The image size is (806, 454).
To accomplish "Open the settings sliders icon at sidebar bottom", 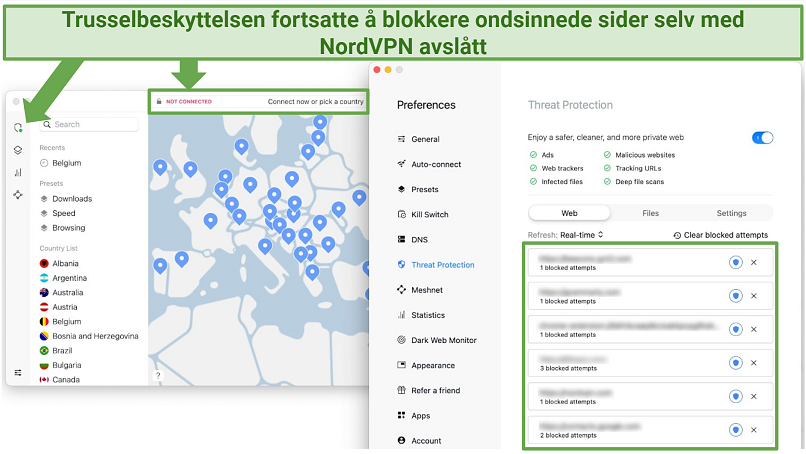I will click(18, 372).
